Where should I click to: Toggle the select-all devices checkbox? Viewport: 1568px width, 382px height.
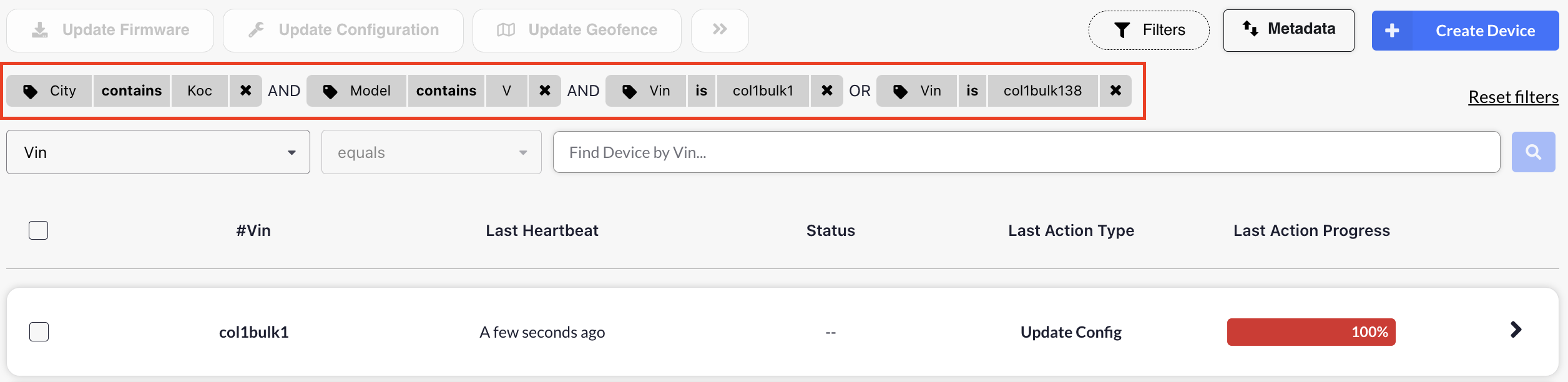pyautogui.click(x=39, y=230)
